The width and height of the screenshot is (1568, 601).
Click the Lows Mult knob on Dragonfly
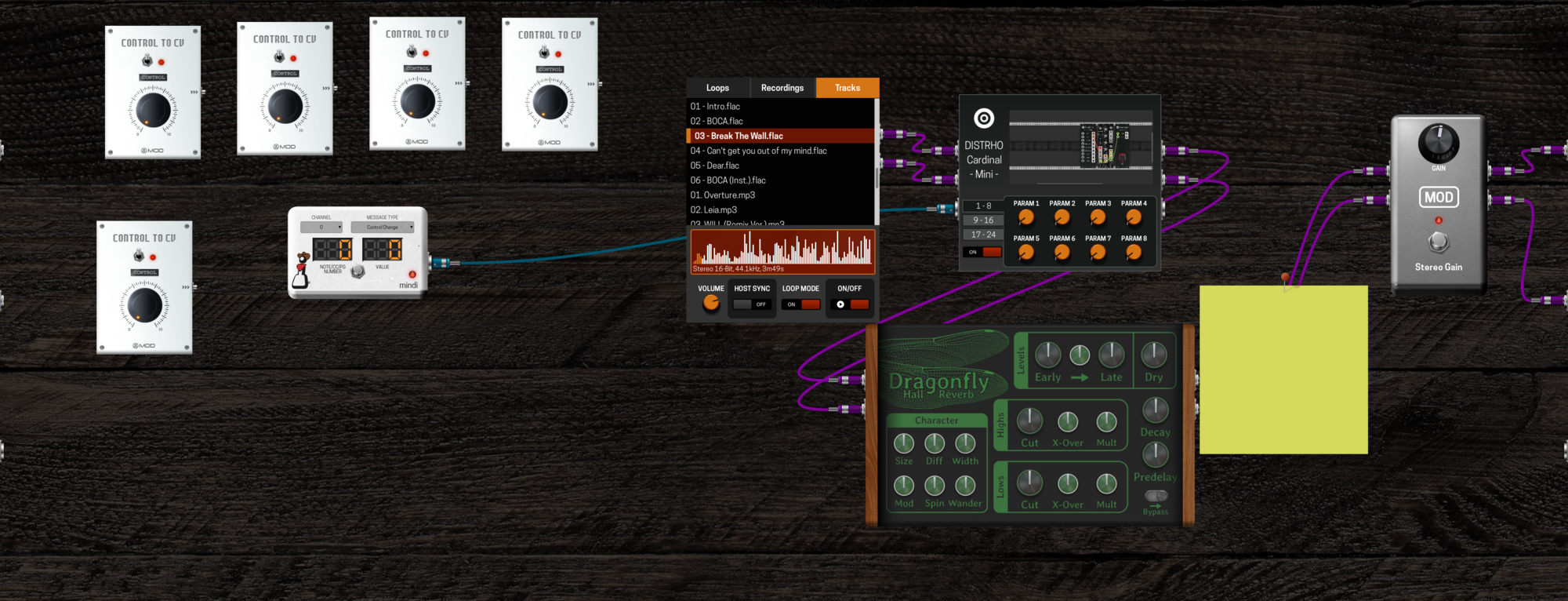pyautogui.click(x=1106, y=484)
